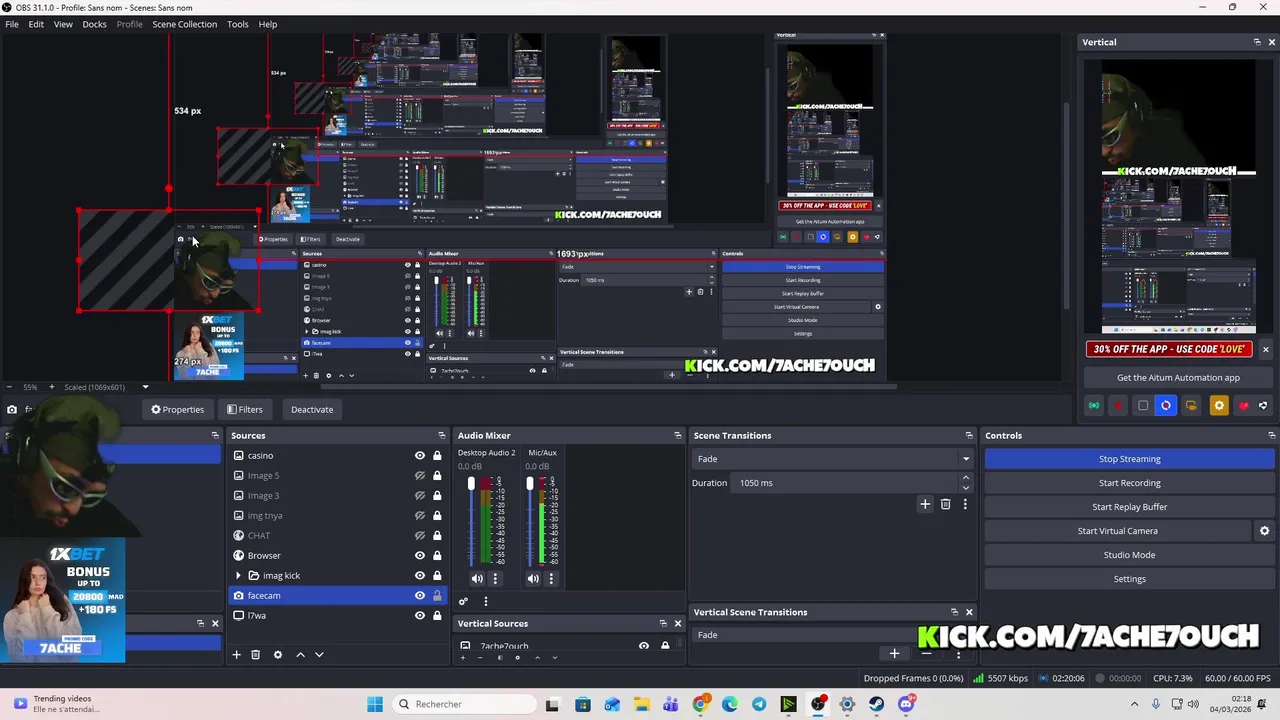This screenshot has height=720, width=1280.
Task: Increase the transition Duration with the up arrow
Action: coord(965,478)
